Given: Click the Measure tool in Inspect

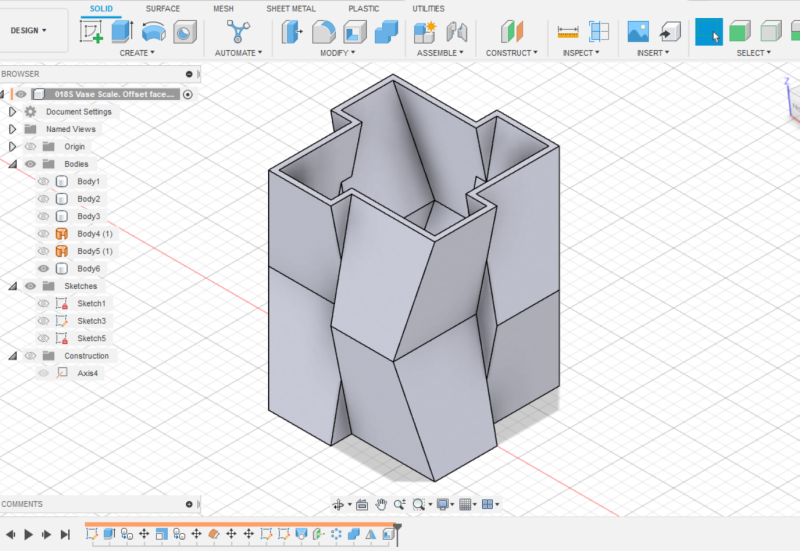Looking at the screenshot, I should (568, 32).
